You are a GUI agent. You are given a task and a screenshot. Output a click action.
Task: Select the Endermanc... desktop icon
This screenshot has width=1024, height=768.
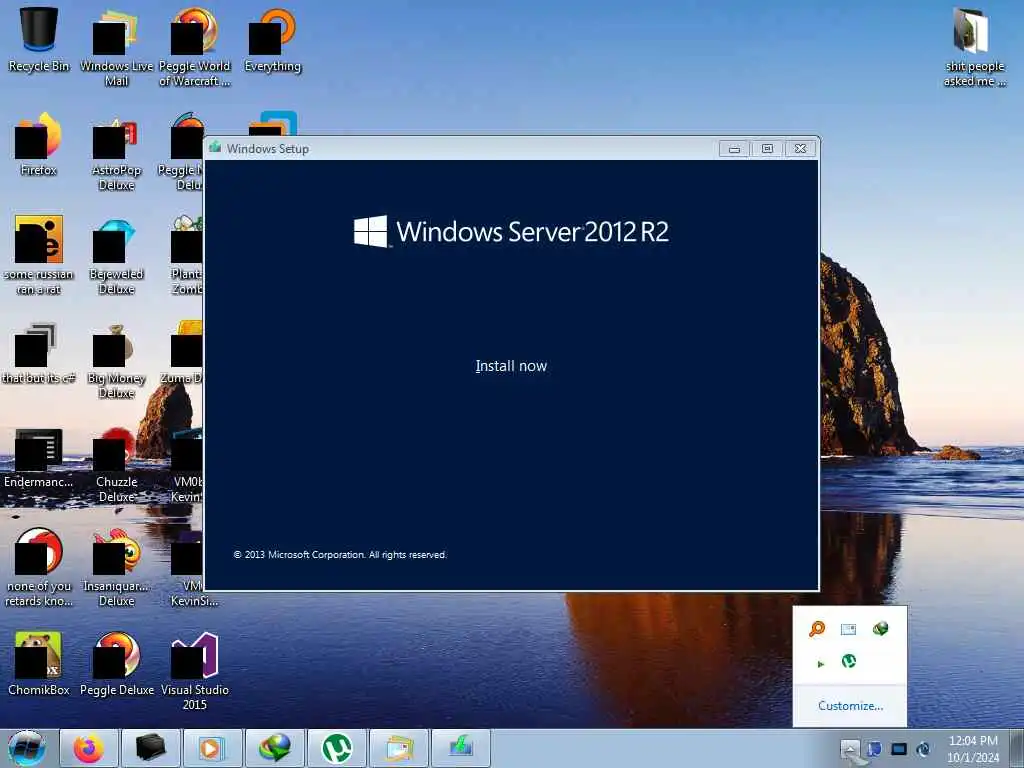tap(39, 457)
